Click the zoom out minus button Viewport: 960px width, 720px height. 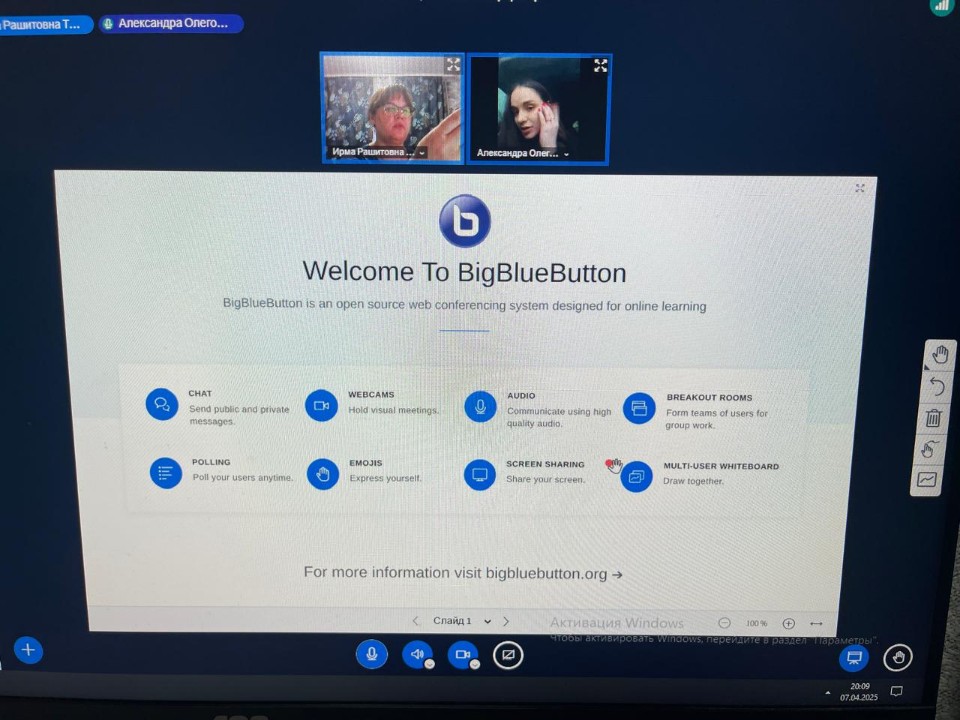724,623
